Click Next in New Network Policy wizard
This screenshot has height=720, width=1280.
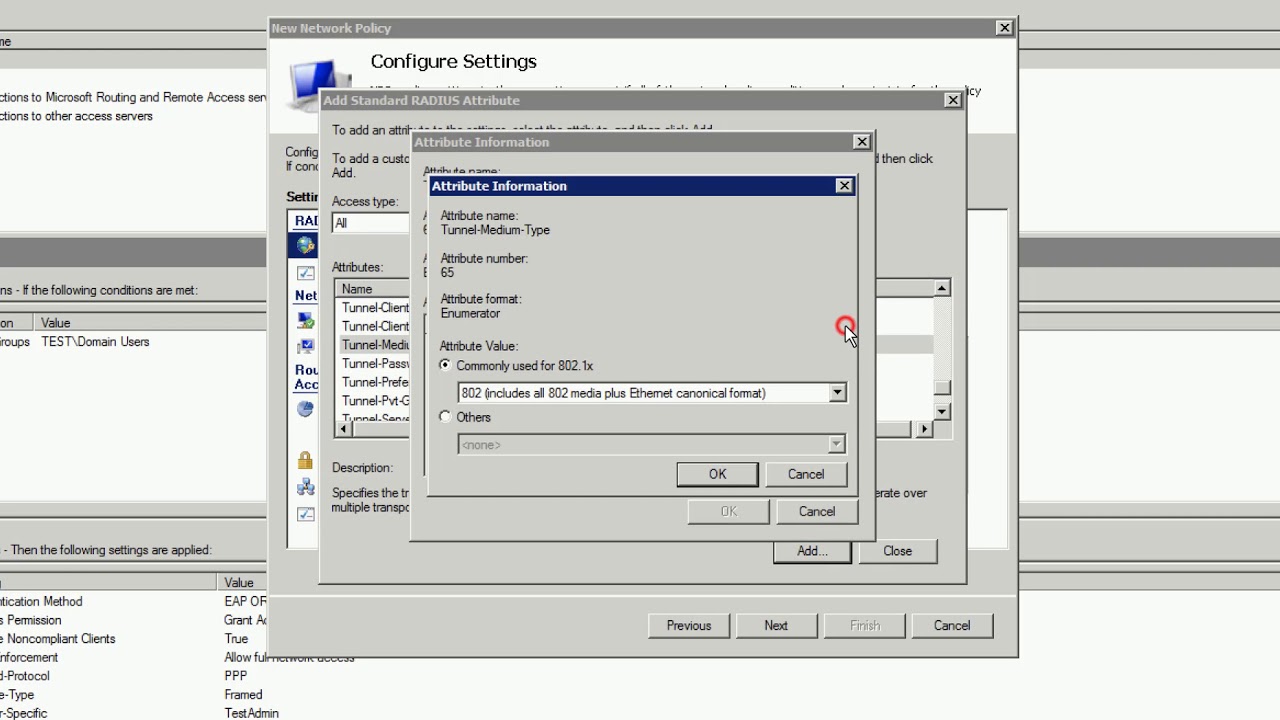click(776, 626)
